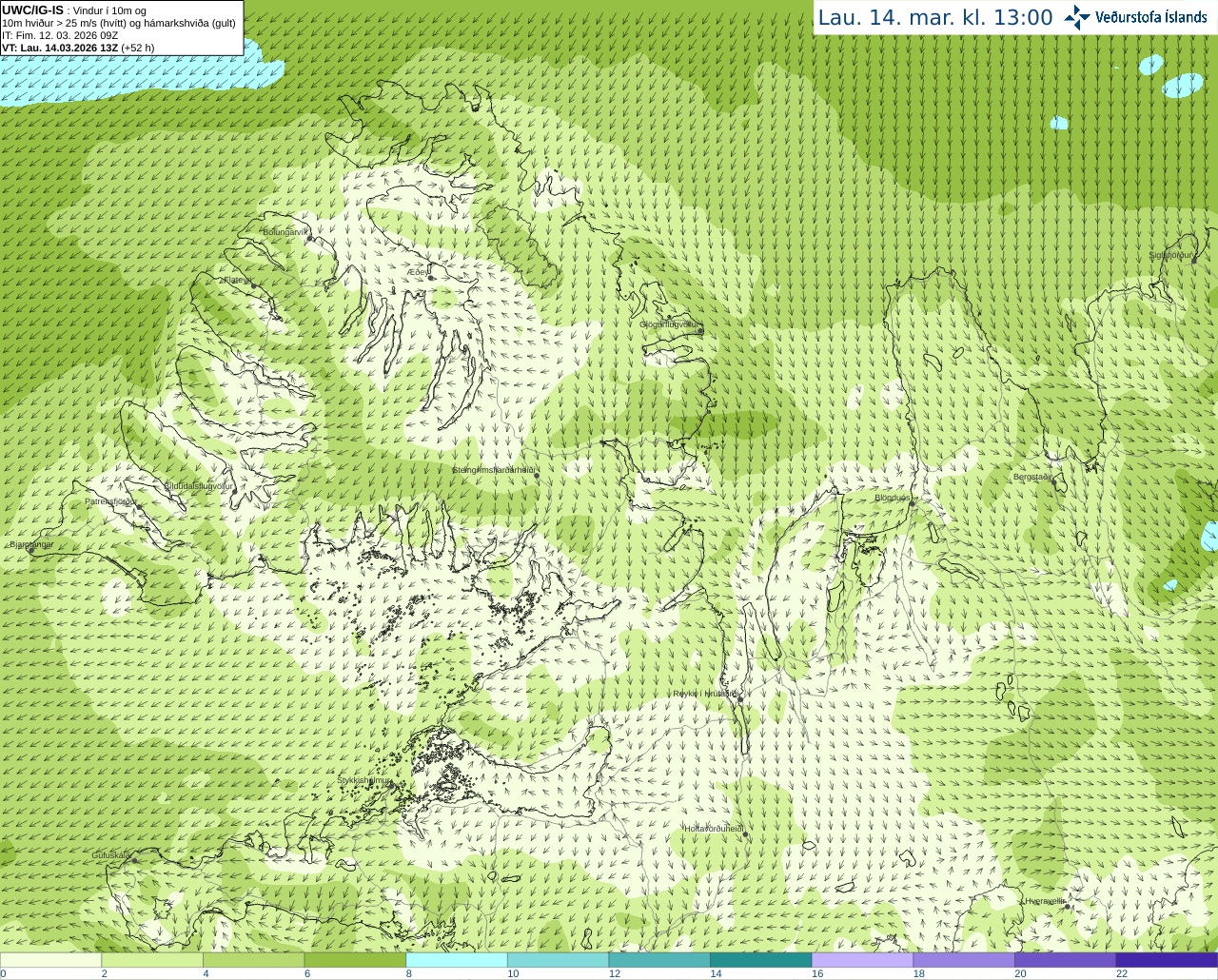Click the 0–2 m/s pale cream legend swatch
Viewport: 1218px width, 980px height.
point(50,960)
